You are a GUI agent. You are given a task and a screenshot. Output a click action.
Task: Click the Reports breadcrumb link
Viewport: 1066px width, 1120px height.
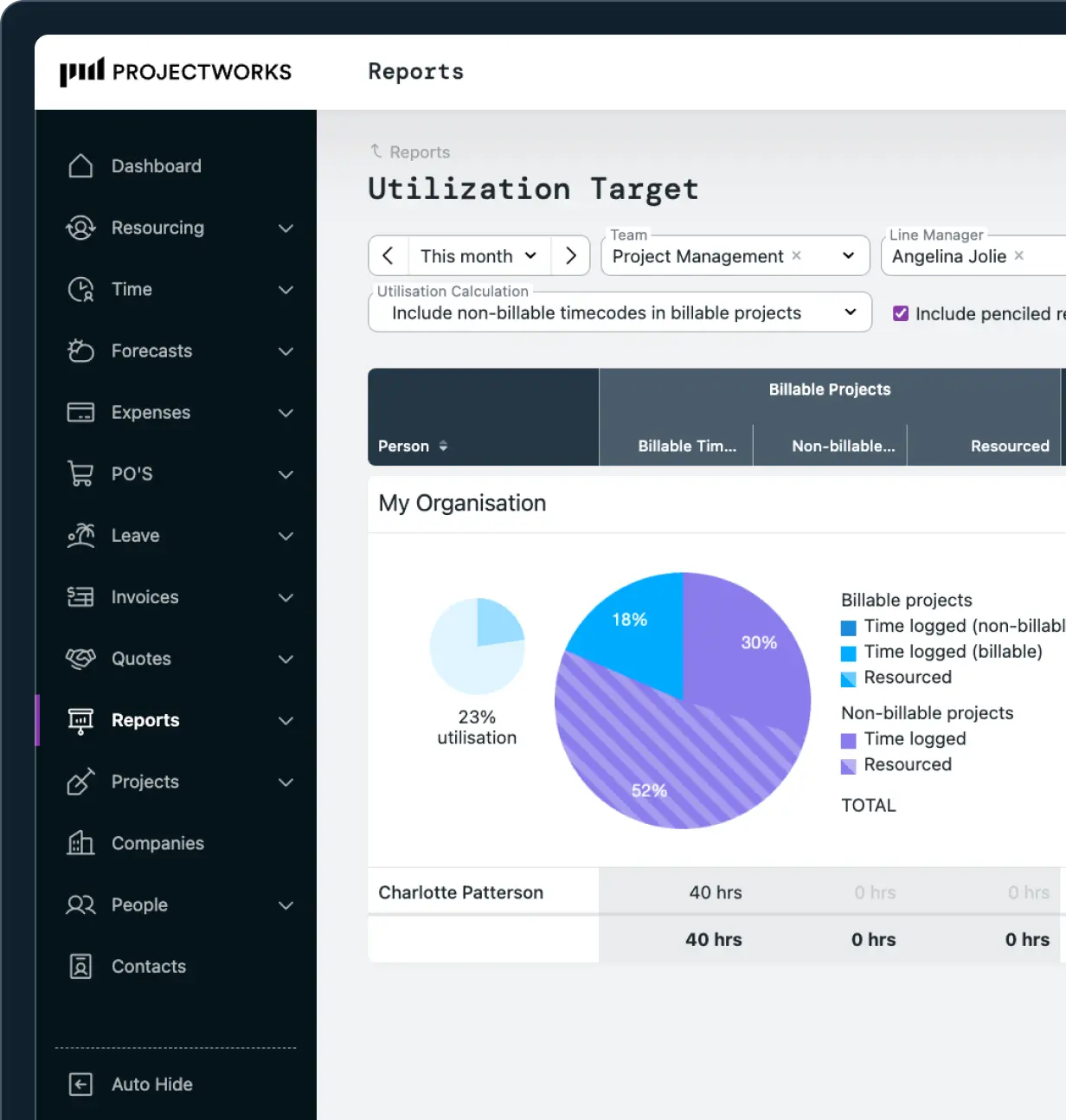pyautogui.click(x=420, y=151)
